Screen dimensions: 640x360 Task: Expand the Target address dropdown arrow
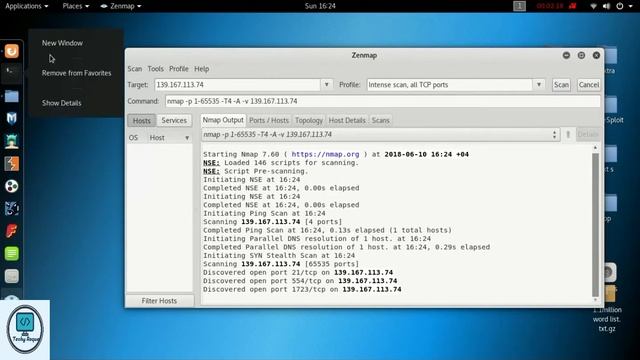[327, 84]
